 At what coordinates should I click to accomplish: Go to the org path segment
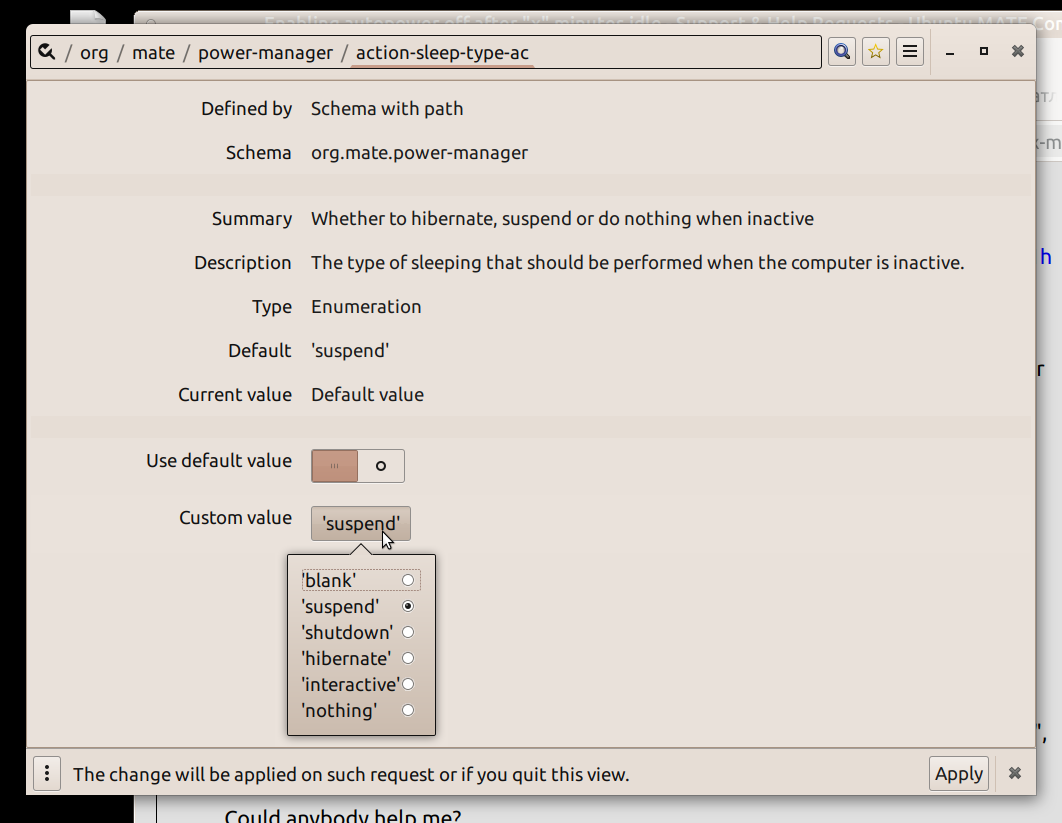click(93, 53)
